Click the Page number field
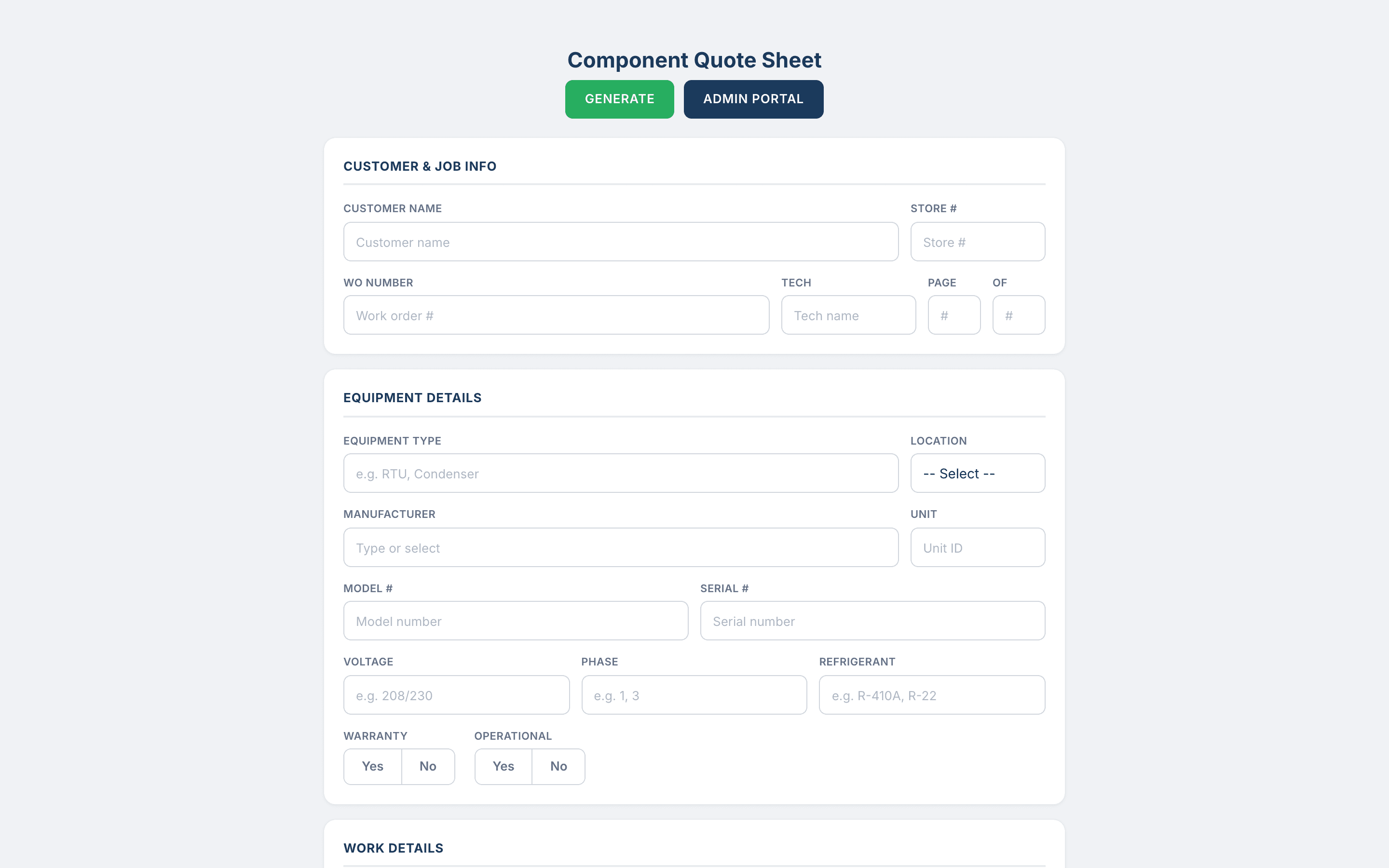1389x868 pixels. coord(954,314)
